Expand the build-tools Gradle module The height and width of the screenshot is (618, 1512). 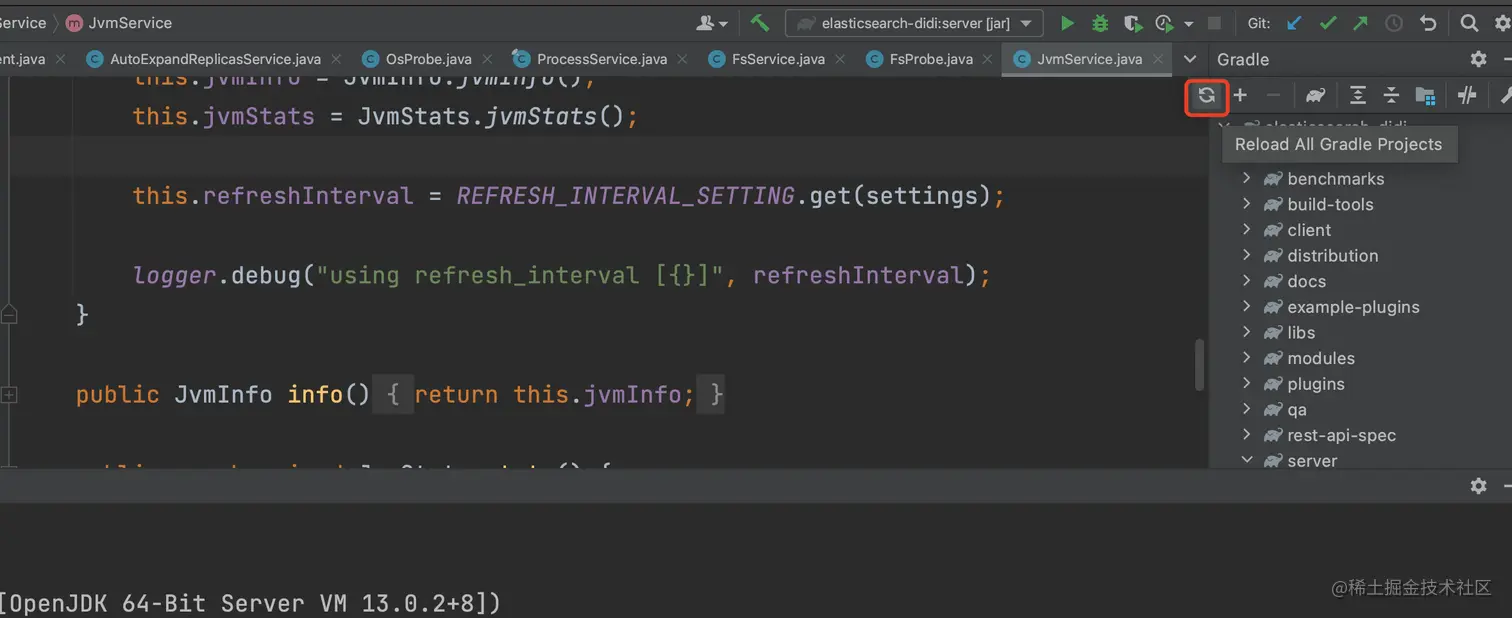[1246, 204]
